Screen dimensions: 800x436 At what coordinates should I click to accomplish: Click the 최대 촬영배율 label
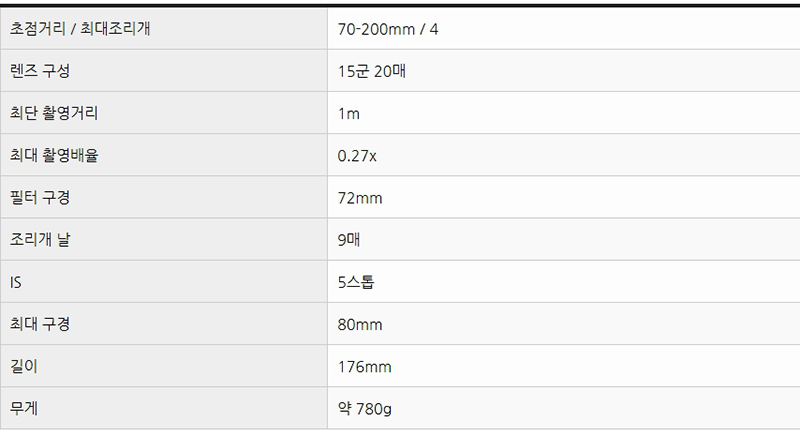tap(54, 155)
